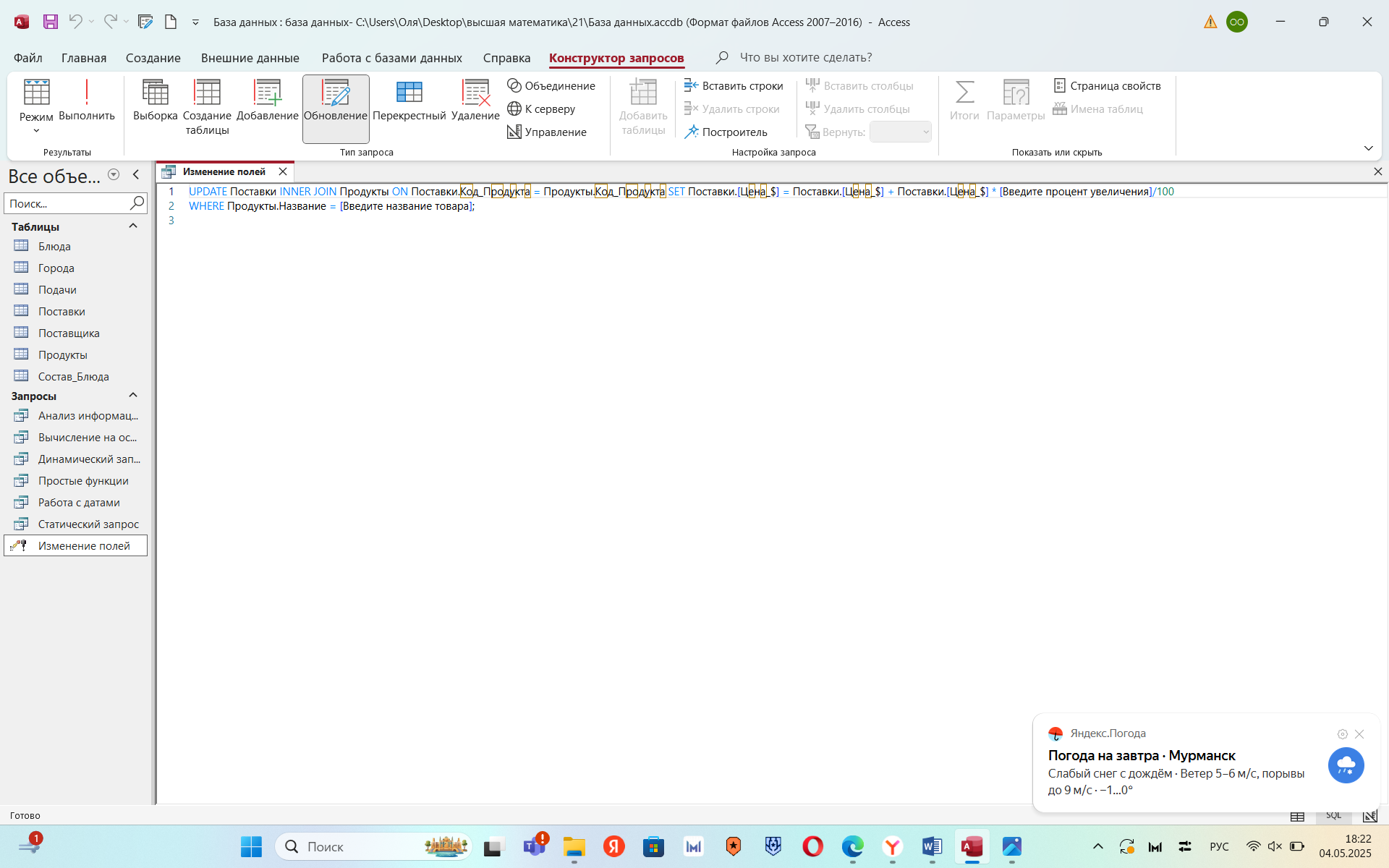Open the Windows Start menu
The image size is (1389, 868).
pos(251,846)
